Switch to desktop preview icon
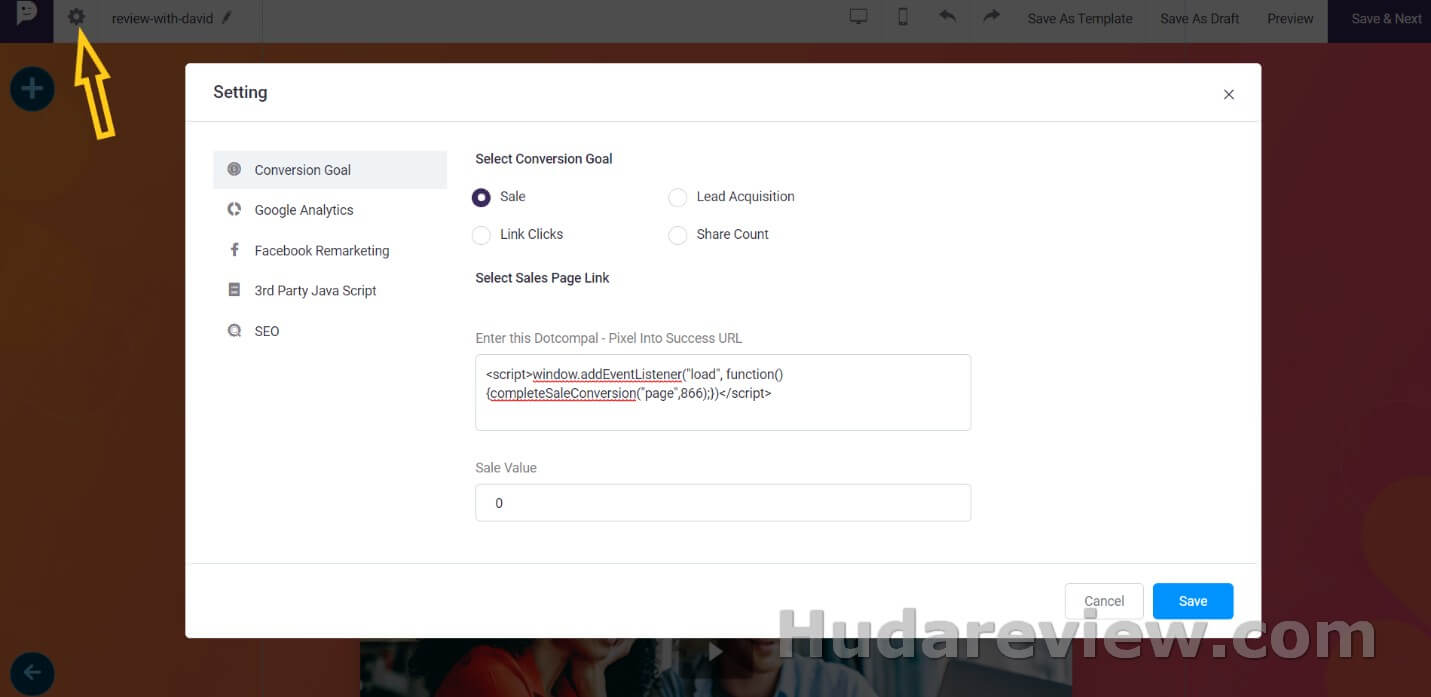Viewport: 1431px width, 697px height. (858, 17)
